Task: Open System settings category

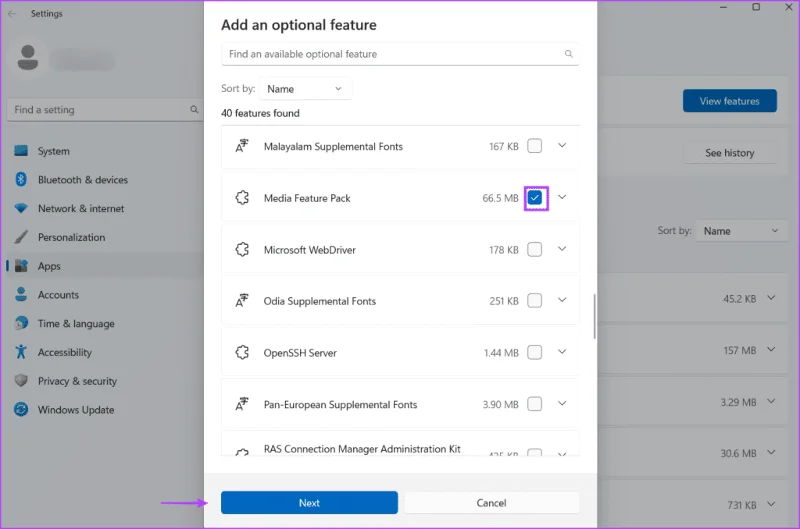Action: point(105,151)
